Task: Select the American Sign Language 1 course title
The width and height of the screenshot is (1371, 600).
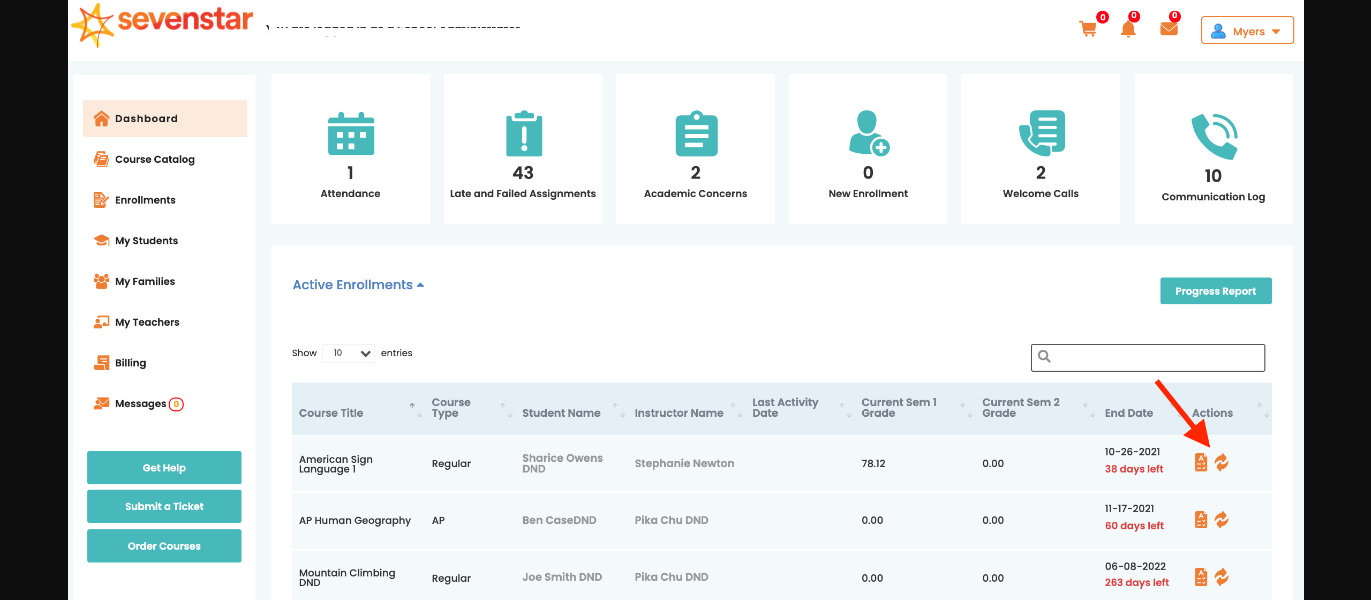Action: [336, 464]
